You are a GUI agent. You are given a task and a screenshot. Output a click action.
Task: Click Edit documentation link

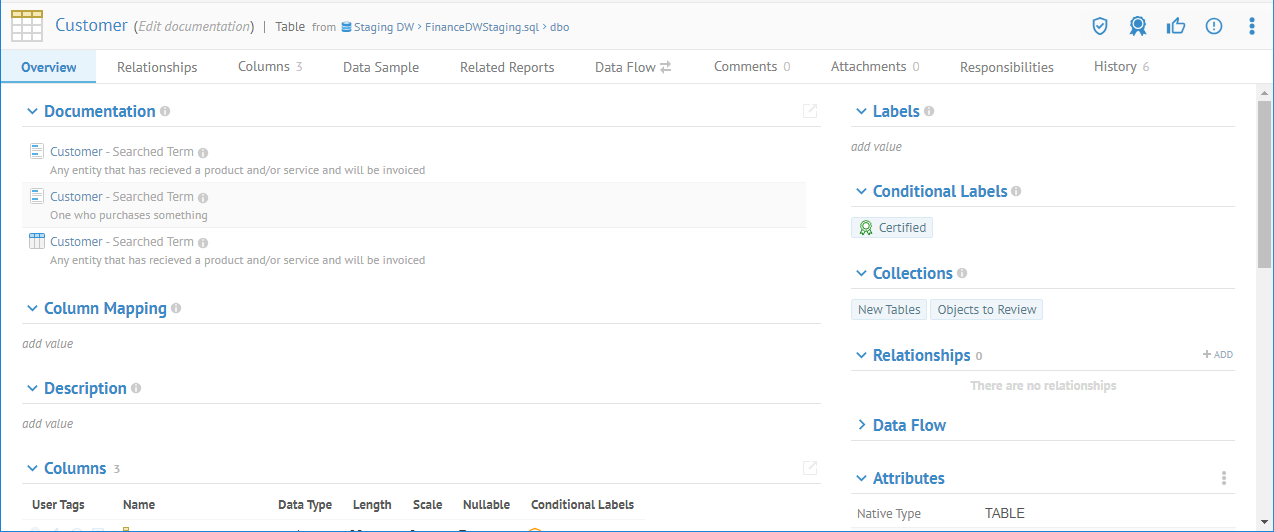point(193,27)
